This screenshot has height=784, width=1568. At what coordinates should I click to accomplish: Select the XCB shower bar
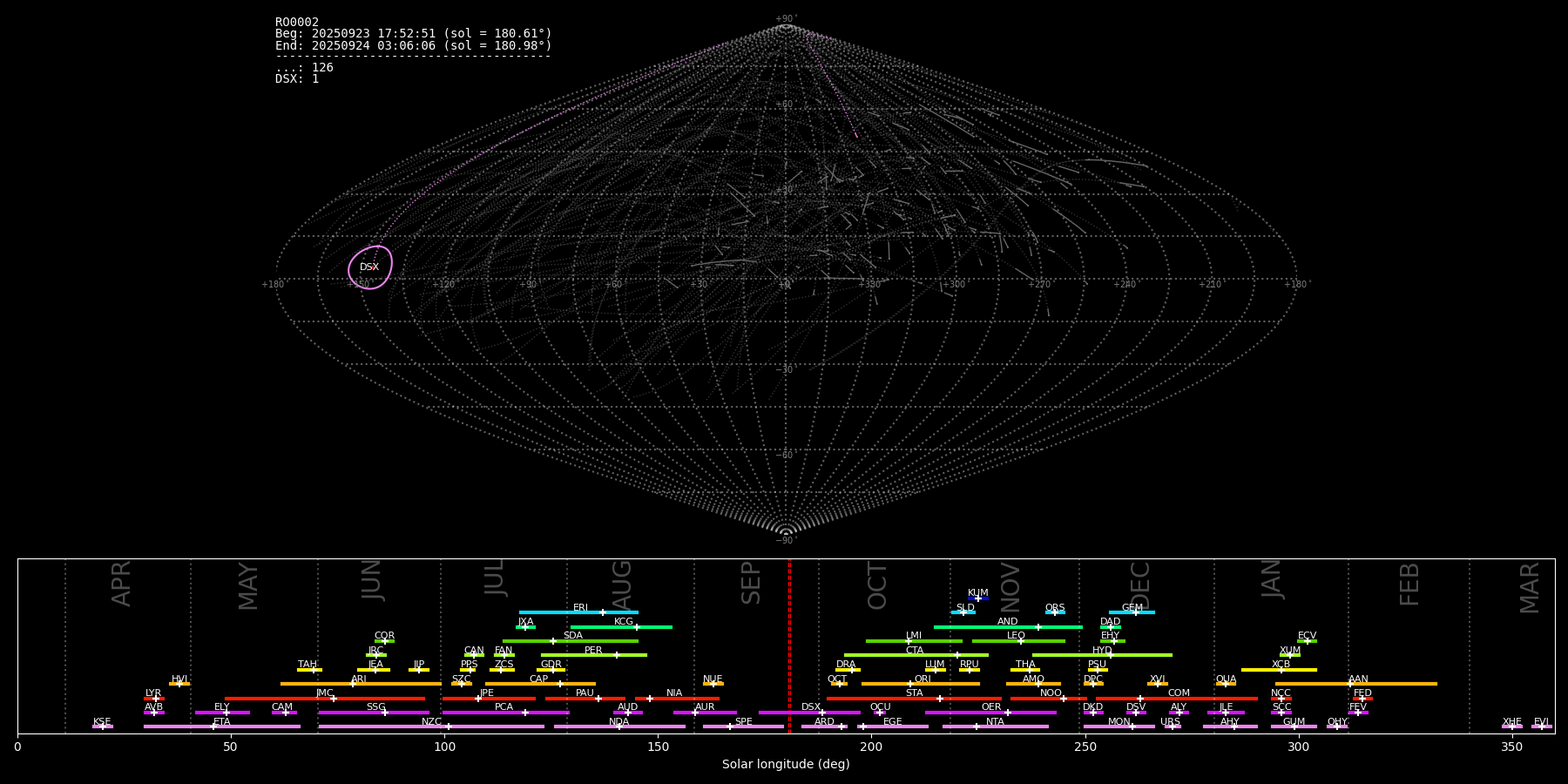pyautogui.click(x=1279, y=670)
